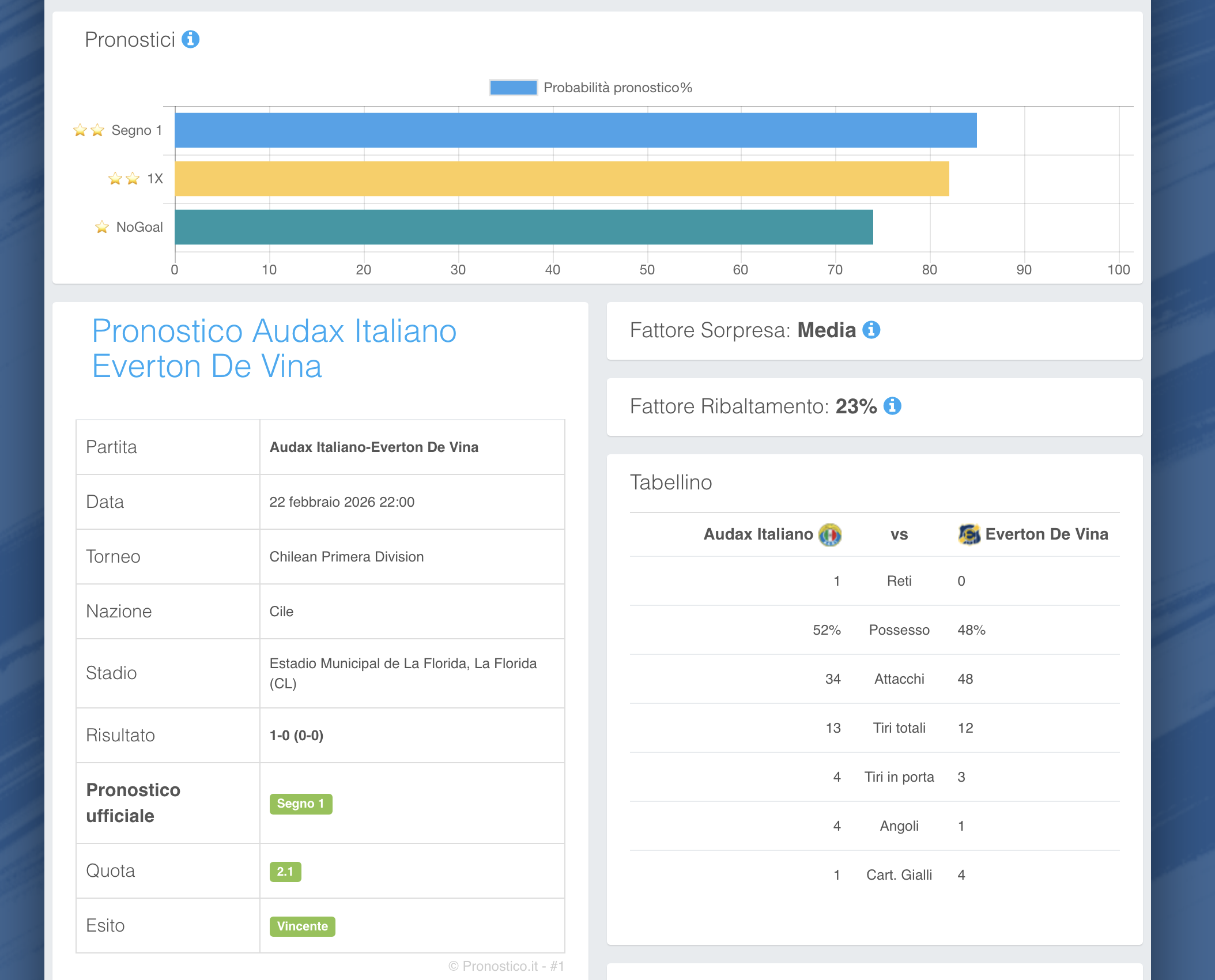Click the stars beside Segno 1 label

(89, 130)
